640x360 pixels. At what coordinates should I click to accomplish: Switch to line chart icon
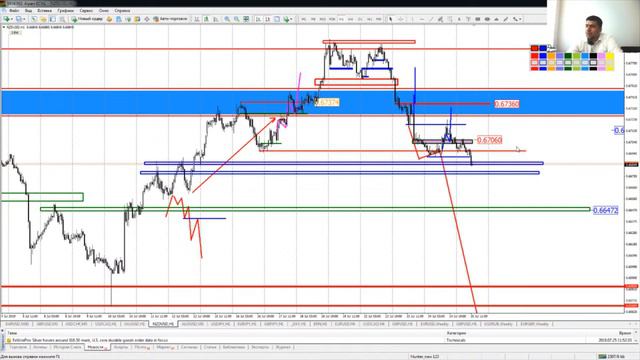pos(215,19)
